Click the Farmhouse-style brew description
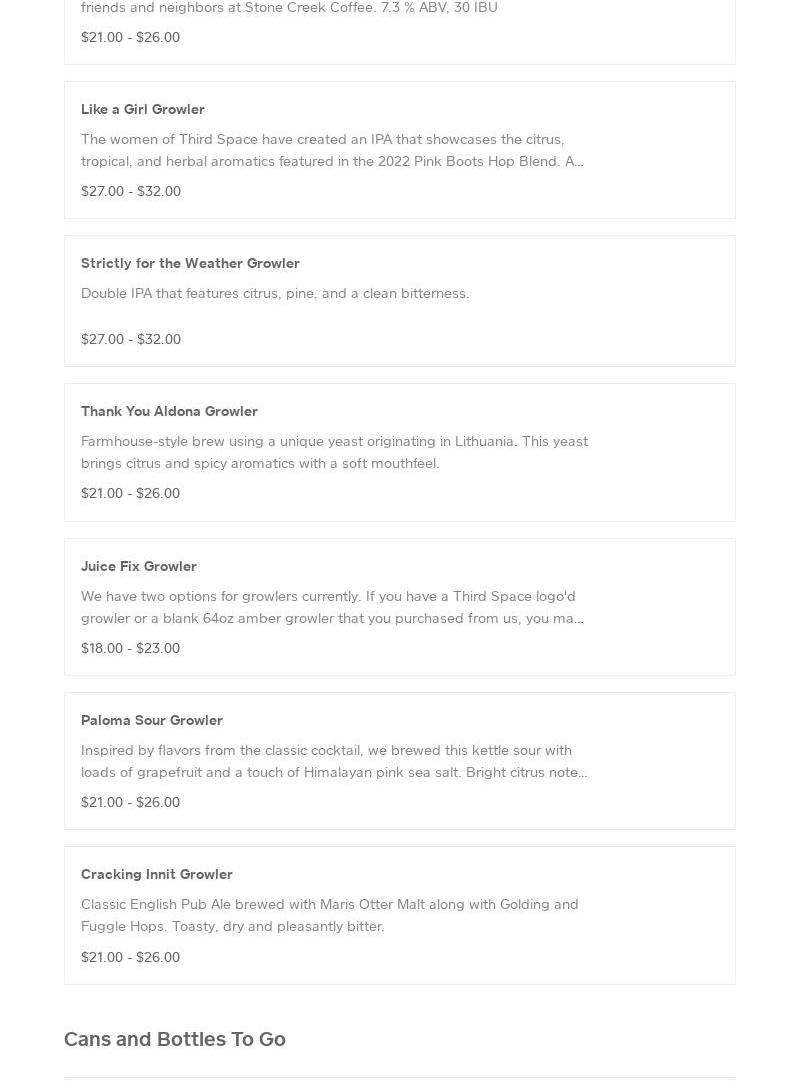The image size is (800, 1081). click(334, 452)
